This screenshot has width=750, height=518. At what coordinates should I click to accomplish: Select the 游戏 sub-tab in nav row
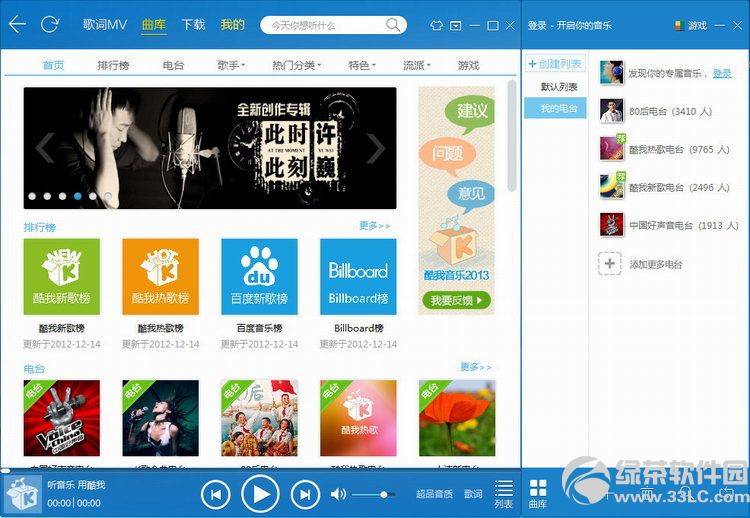coord(468,65)
